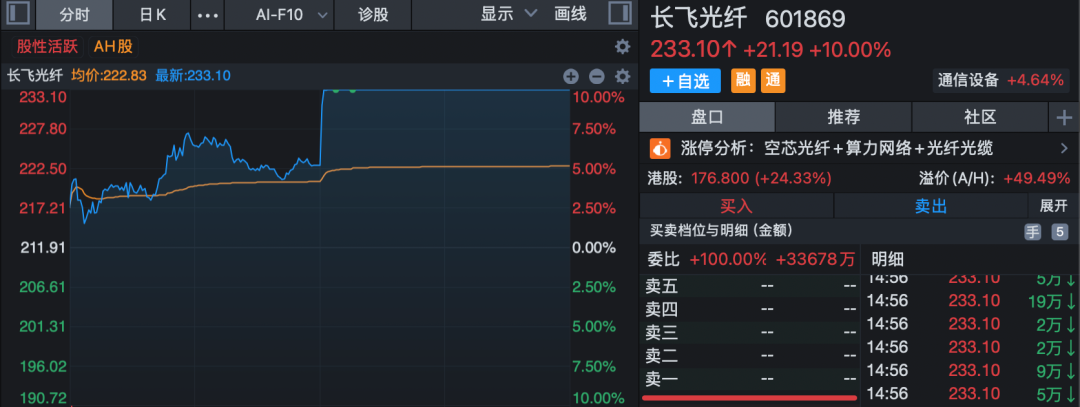Click the 通 stock connect badge
1080x407 pixels.
click(x=772, y=80)
